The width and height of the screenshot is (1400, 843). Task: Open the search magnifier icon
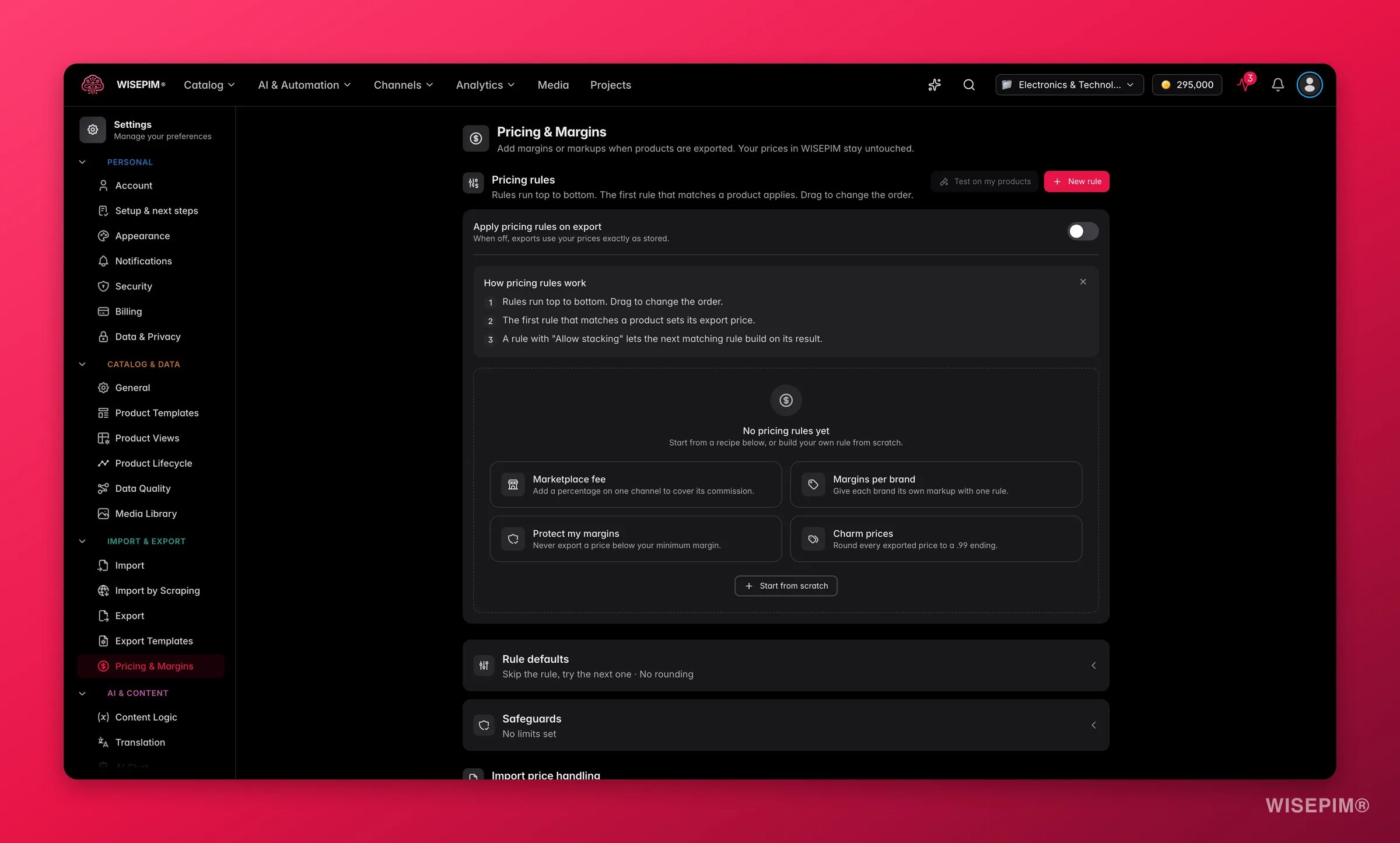969,85
